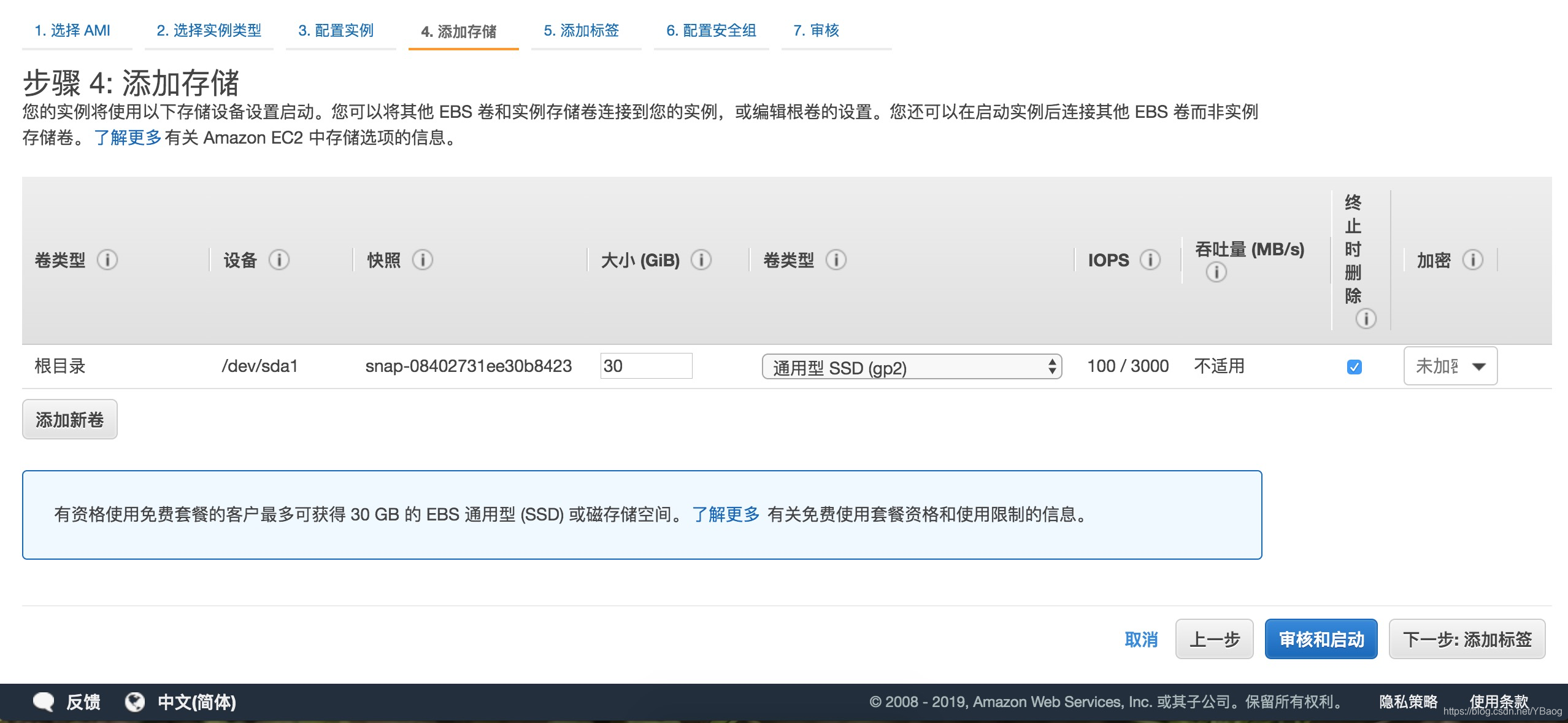Open 了解更多 link in free tier notice
The height and width of the screenshot is (723, 1568).
(726, 514)
